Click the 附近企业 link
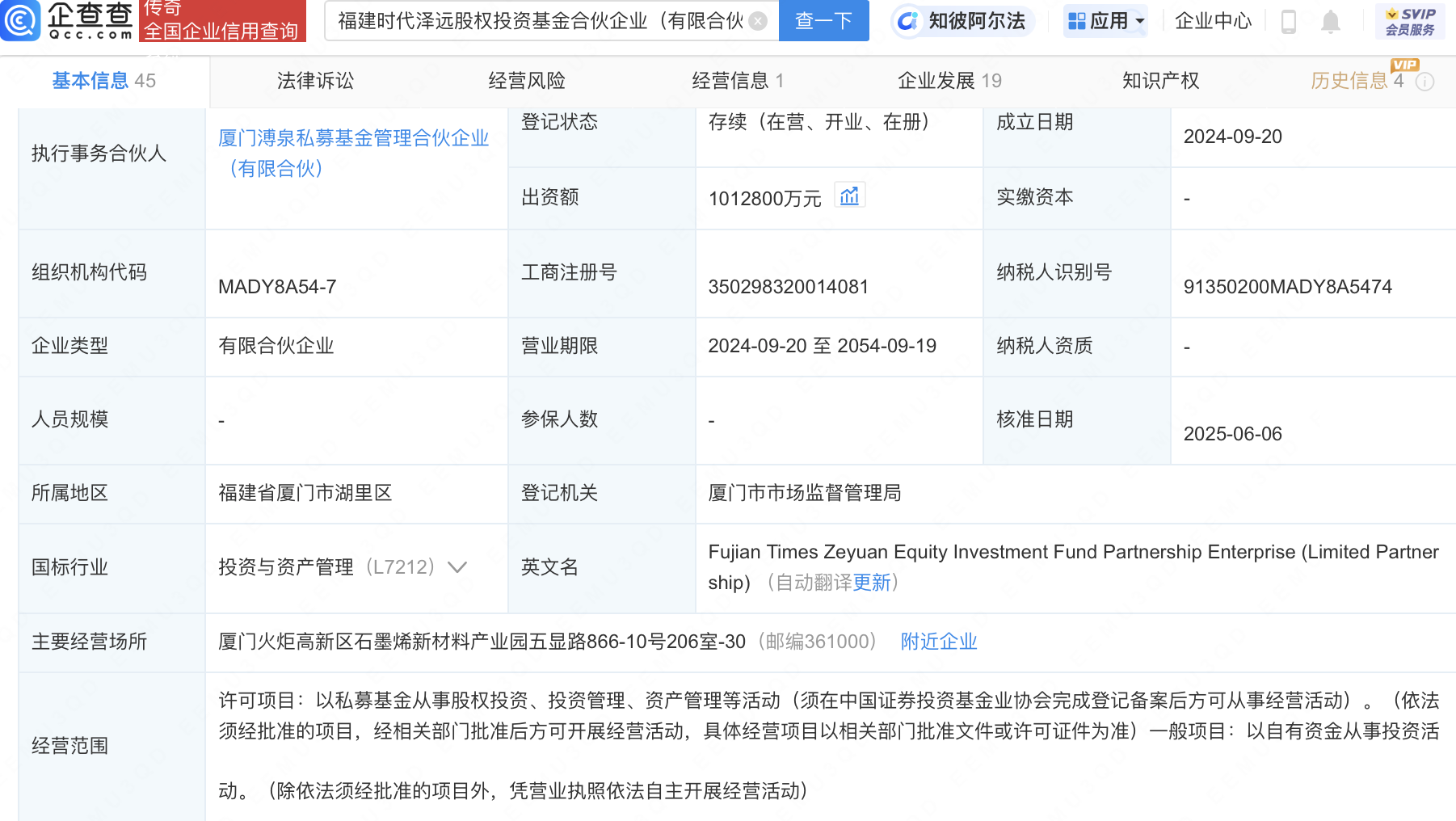1456x821 pixels. point(937,641)
